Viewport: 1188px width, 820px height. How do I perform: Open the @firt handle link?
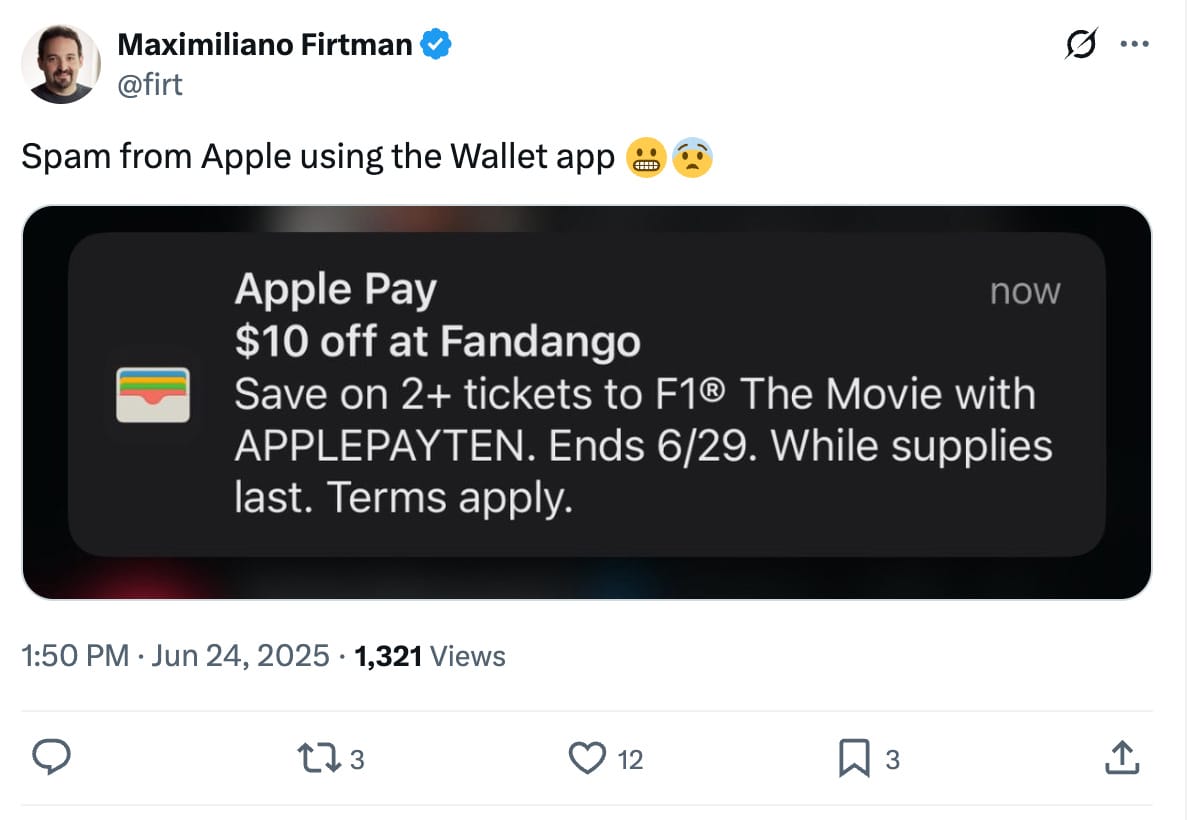[x=149, y=84]
